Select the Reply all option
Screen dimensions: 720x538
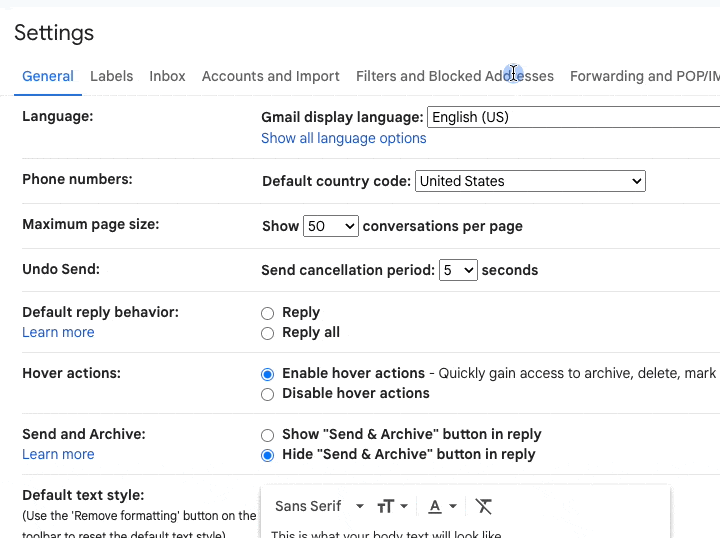click(268, 333)
